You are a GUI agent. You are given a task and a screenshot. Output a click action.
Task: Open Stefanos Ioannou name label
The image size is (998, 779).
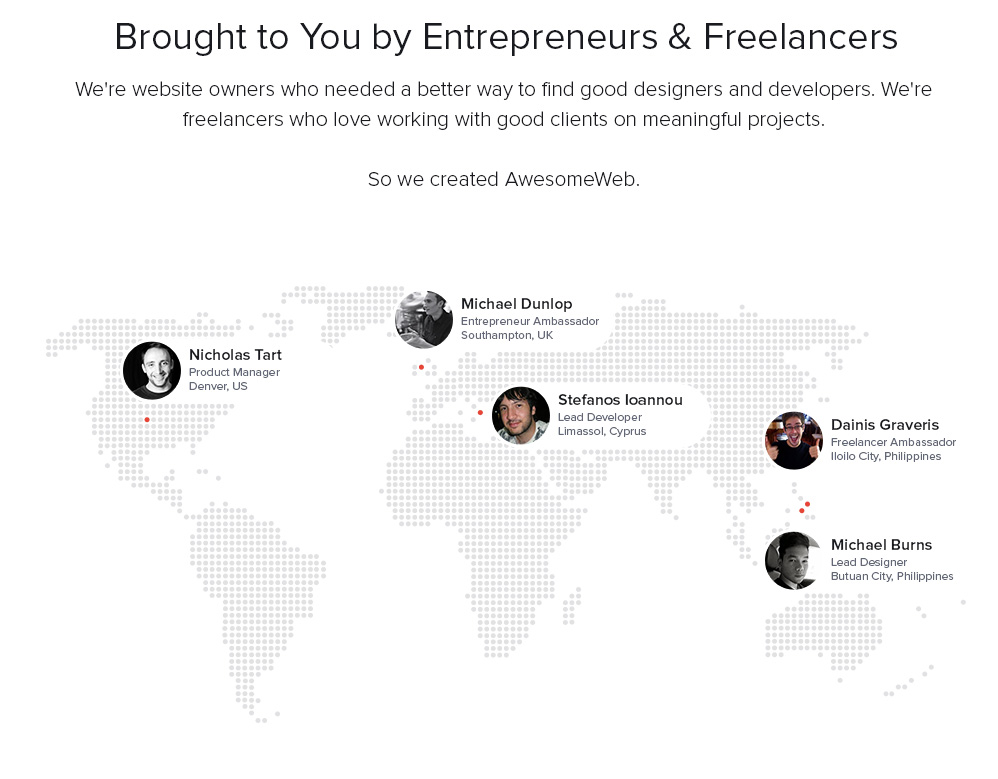click(x=620, y=400)
